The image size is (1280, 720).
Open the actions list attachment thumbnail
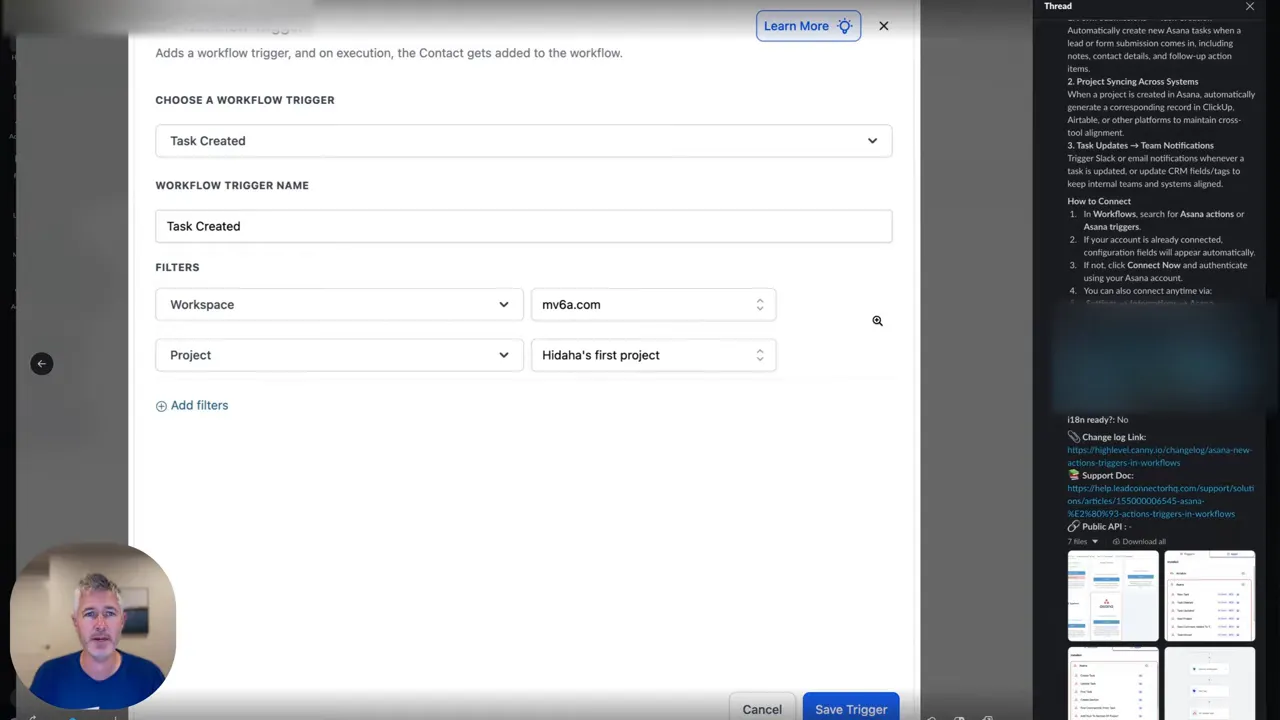pyautogui.click(x=1113, y=683)
